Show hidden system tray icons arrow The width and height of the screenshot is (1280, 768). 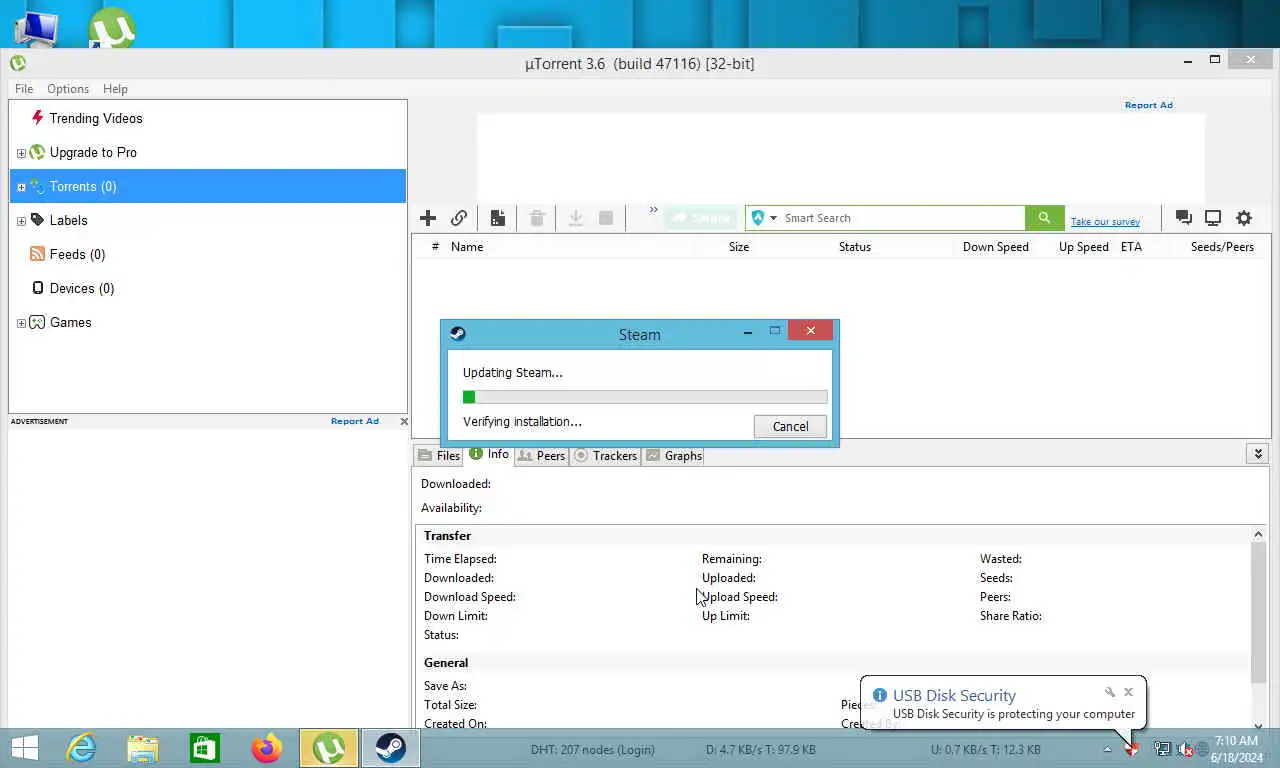pyautogui.click(x=1107, y=749)
